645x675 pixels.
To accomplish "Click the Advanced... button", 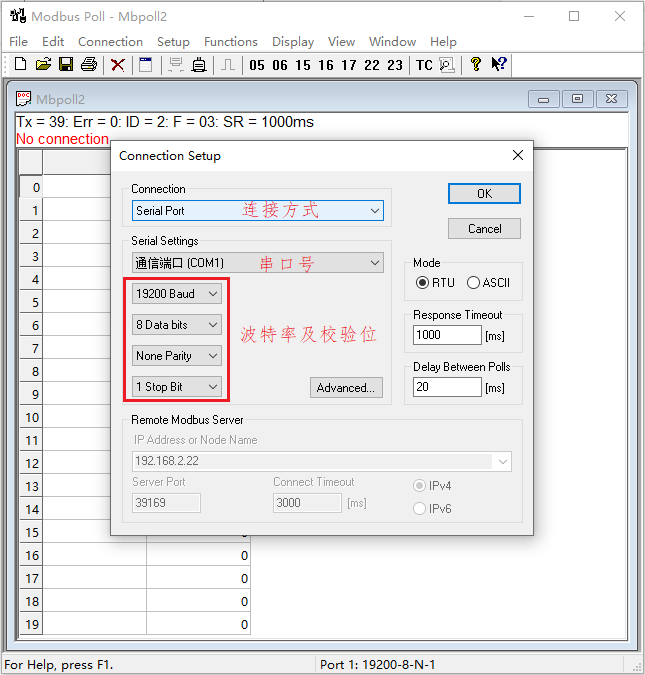I will [346, 388].
